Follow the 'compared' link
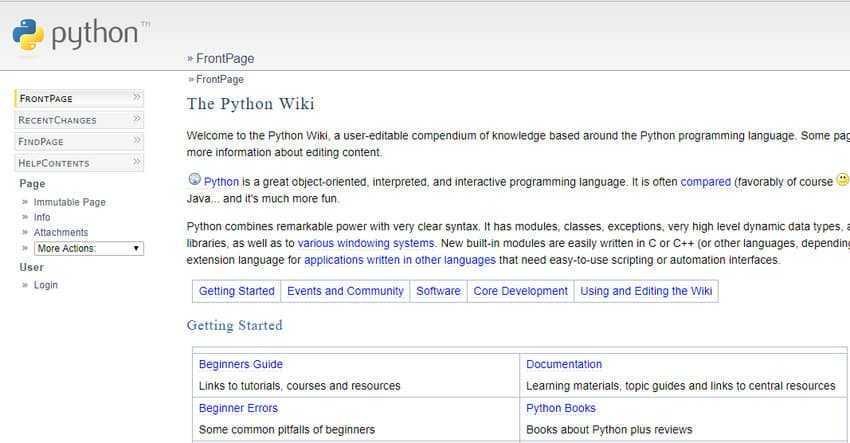This screenshot has width=850, height=443. click(706, 182)
